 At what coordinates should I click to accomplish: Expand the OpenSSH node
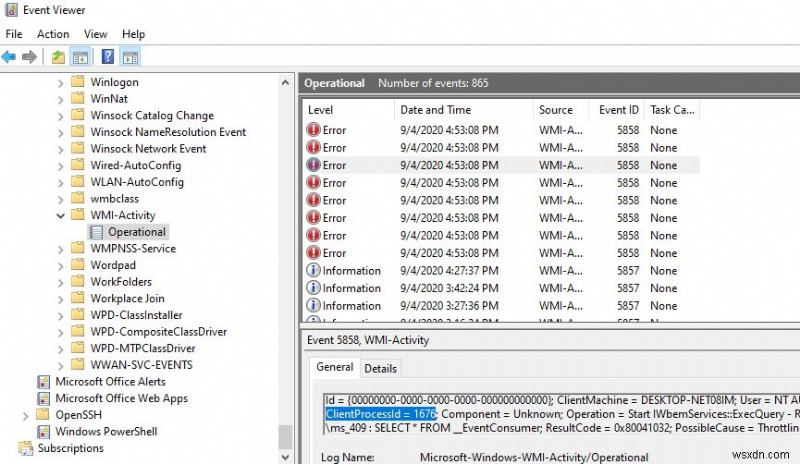click(x=26, y=416)
